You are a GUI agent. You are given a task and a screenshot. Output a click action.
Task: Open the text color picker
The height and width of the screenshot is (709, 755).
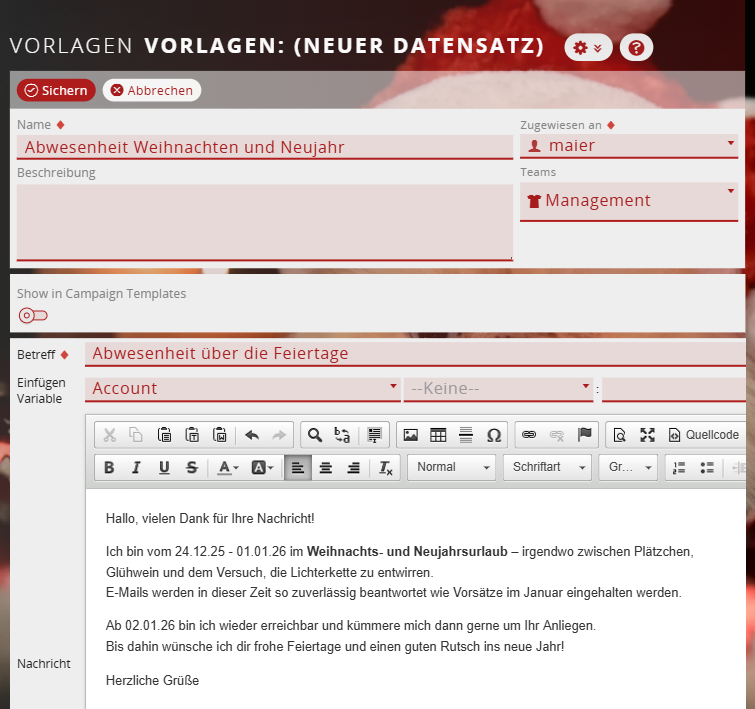tap(228, 467)
